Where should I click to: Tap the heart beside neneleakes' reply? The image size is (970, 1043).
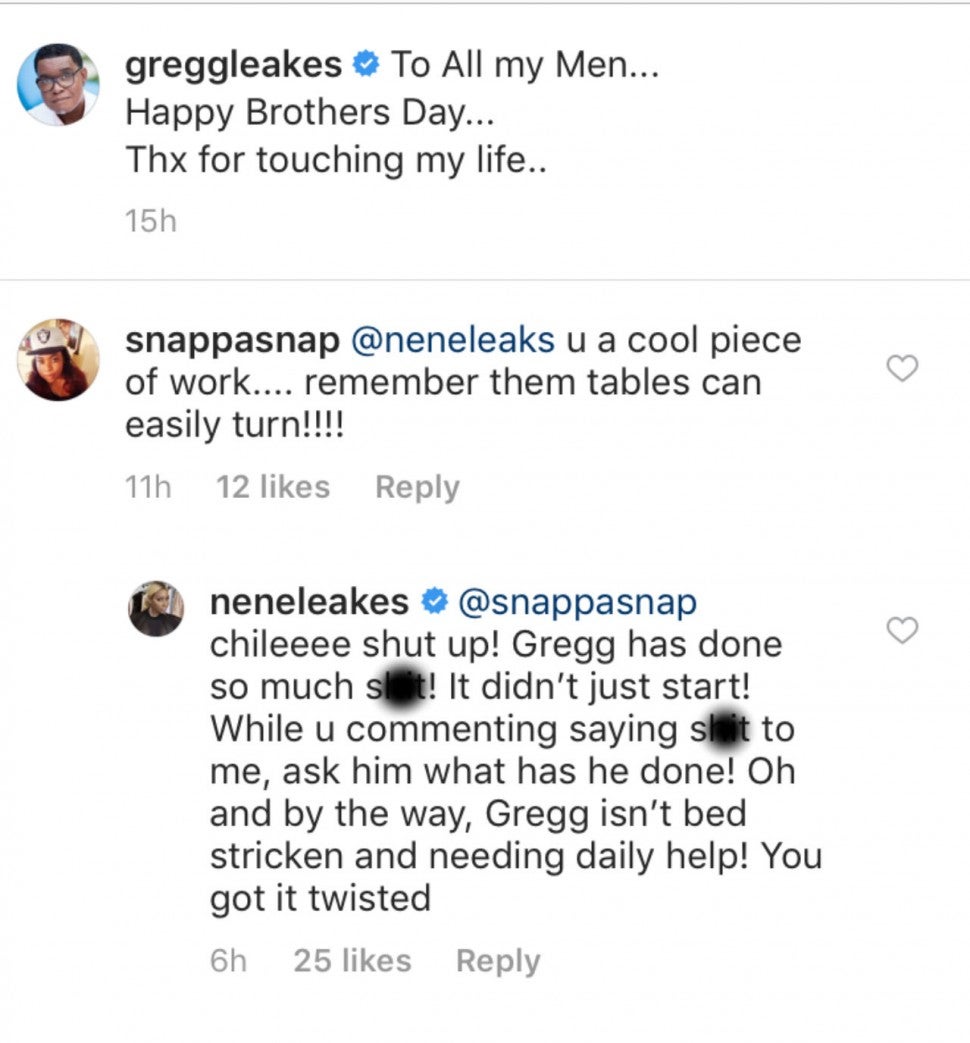903,630
